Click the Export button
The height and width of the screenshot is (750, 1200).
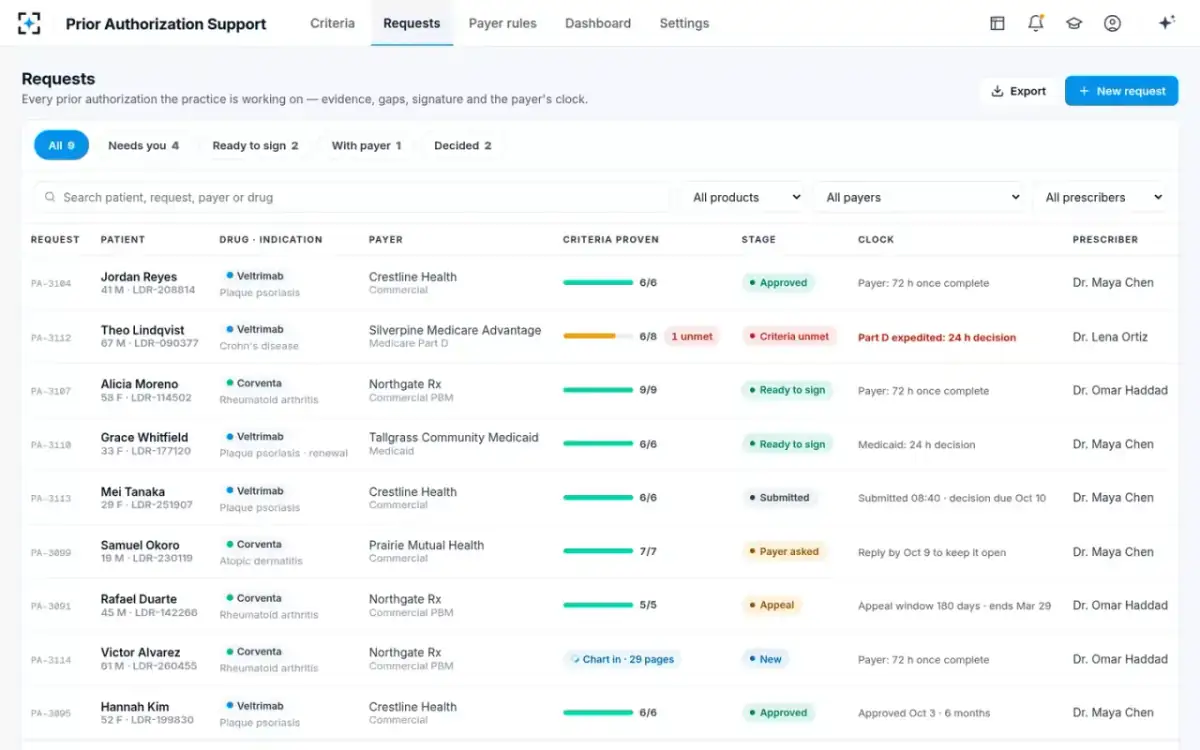coord(1018,91)
